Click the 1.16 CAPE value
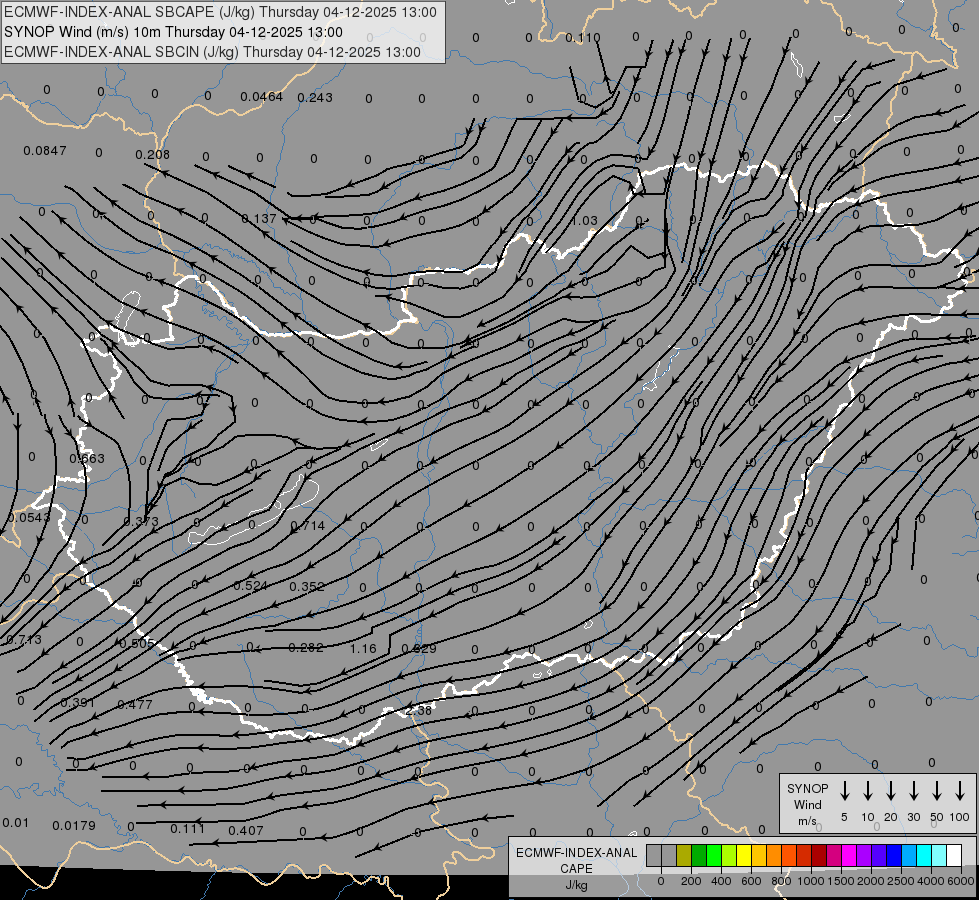 pyautogui.click(x=363, y=648)
